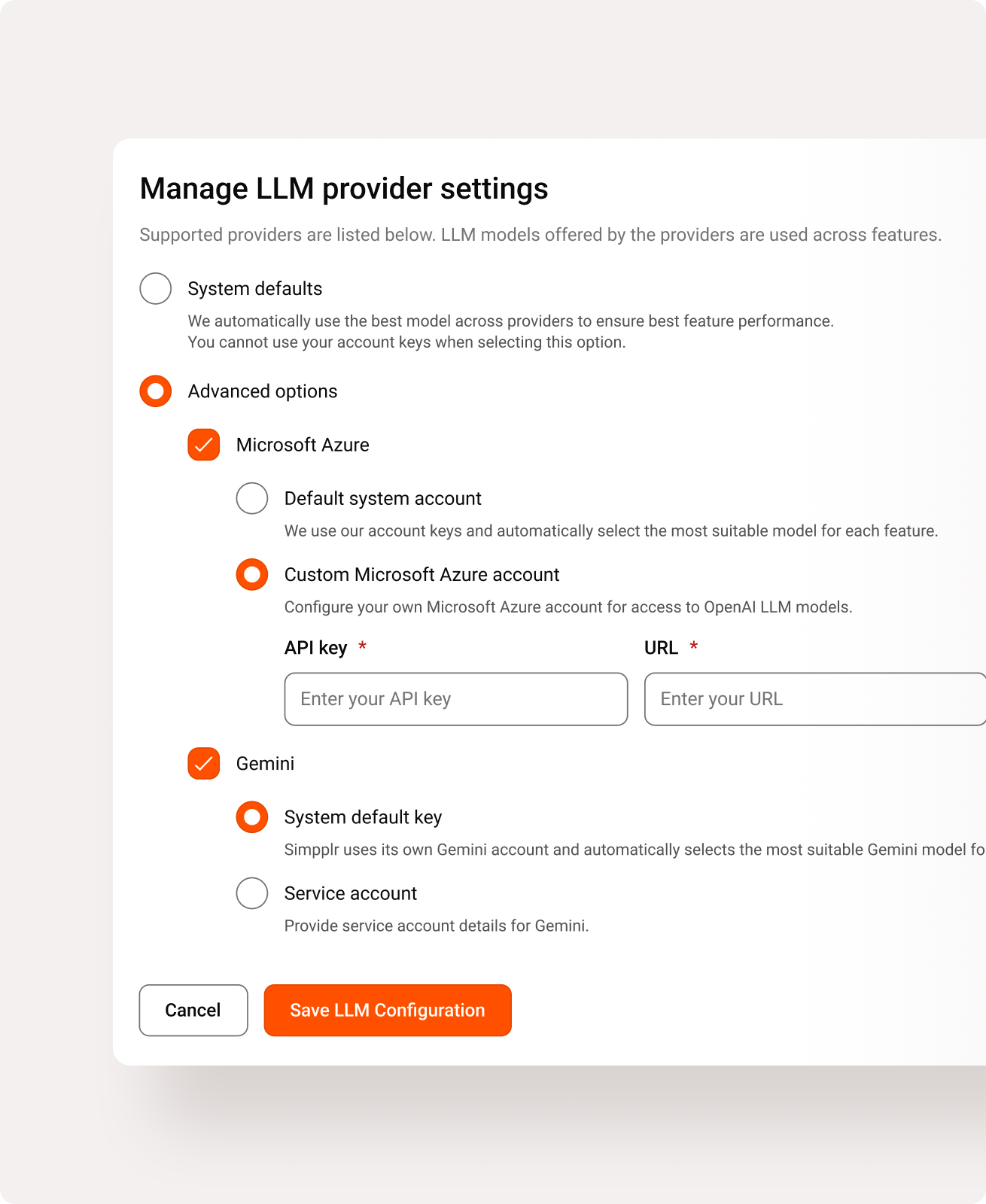The width and height of the screenshot is (986, 1204).
Task: Select the Advanced options radio button
Action: coord(156,391)
